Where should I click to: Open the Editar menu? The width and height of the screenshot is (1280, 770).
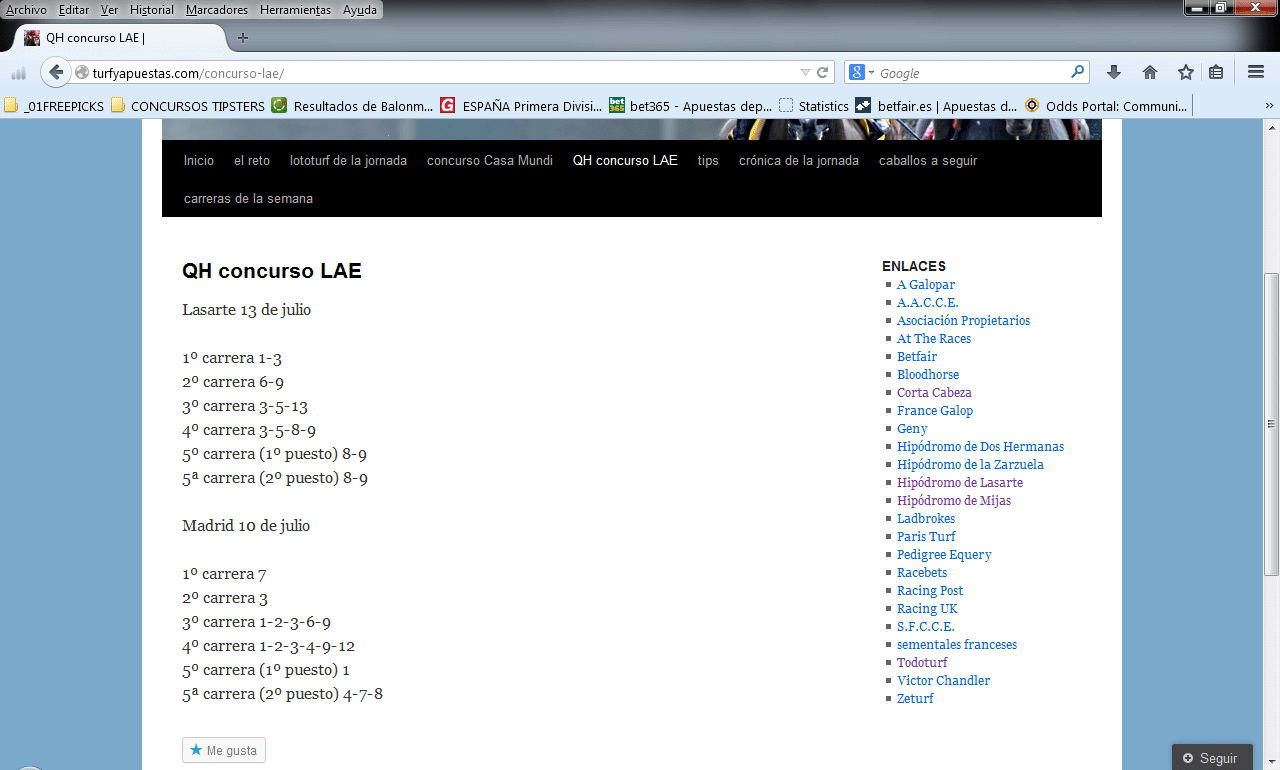pos(74,10)
